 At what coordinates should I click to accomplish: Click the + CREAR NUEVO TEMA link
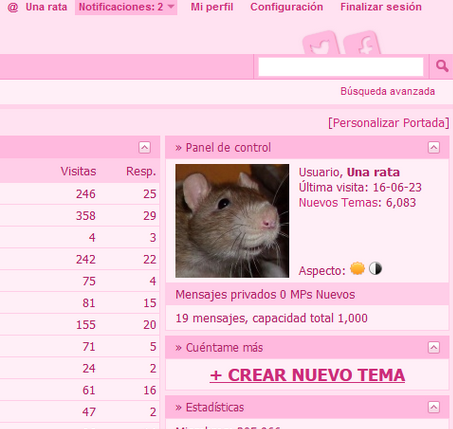click(307, 375)
